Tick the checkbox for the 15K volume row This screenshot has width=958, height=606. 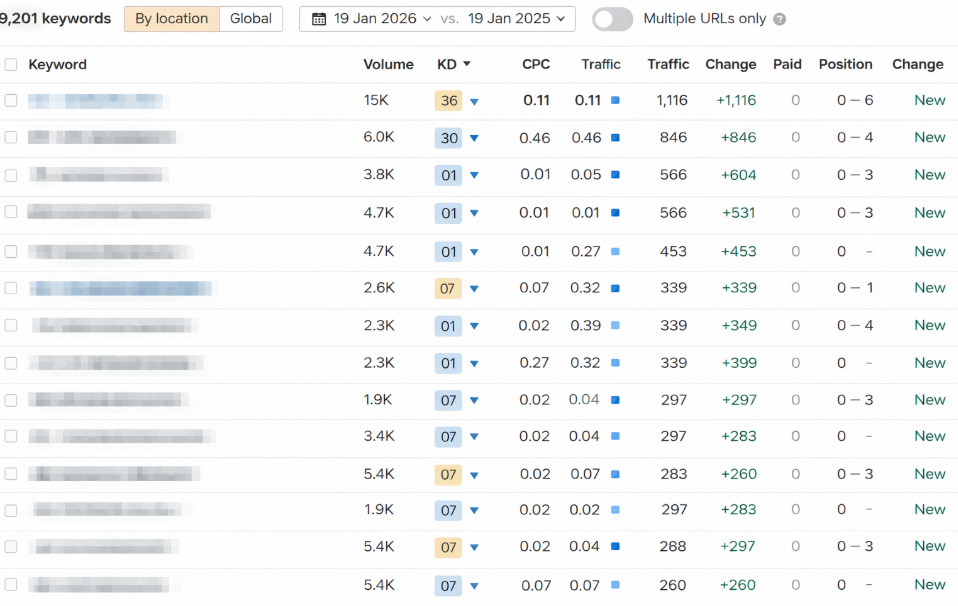click(x=11, y=100)
